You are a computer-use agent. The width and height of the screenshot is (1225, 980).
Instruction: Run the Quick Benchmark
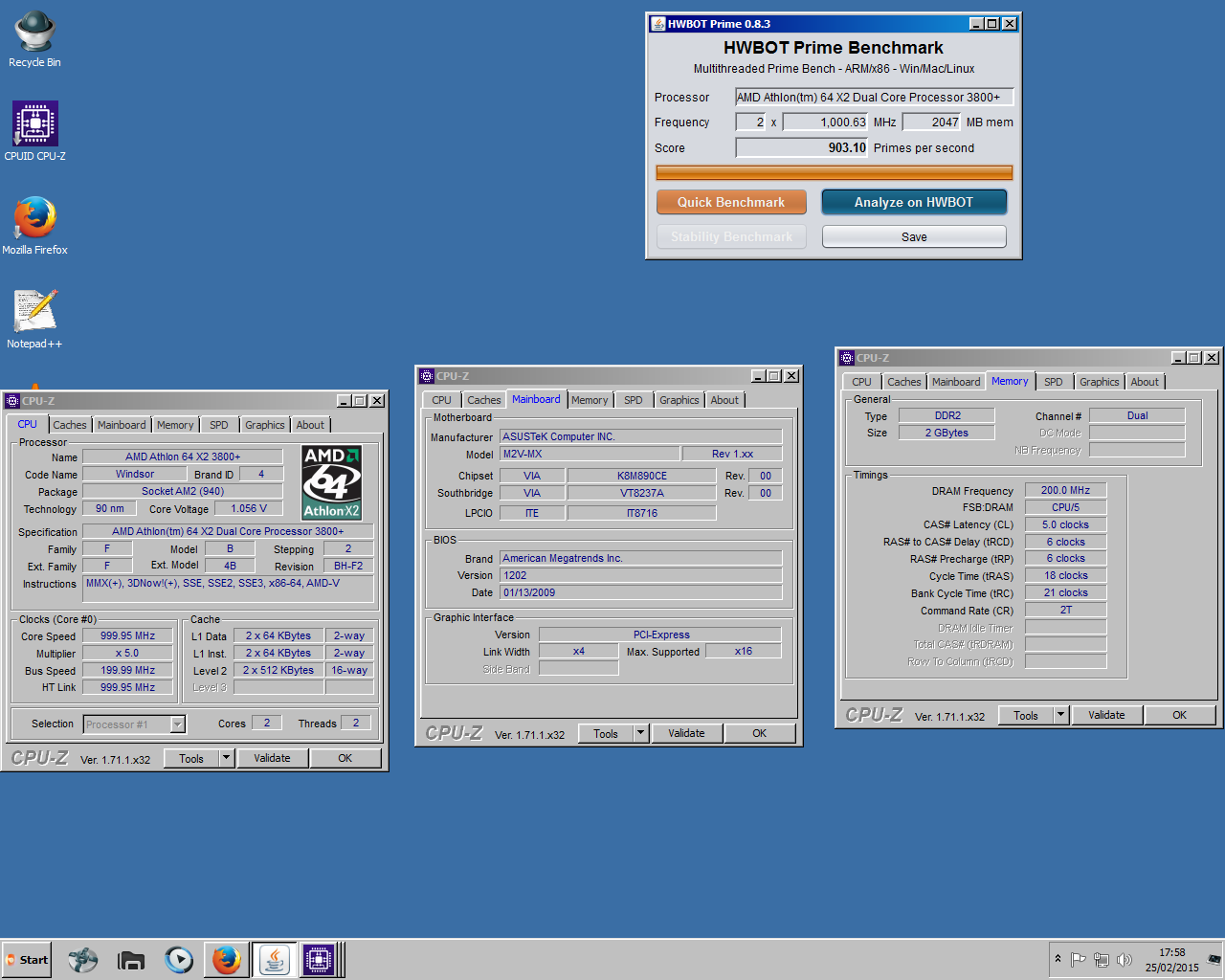click(731, 202)
